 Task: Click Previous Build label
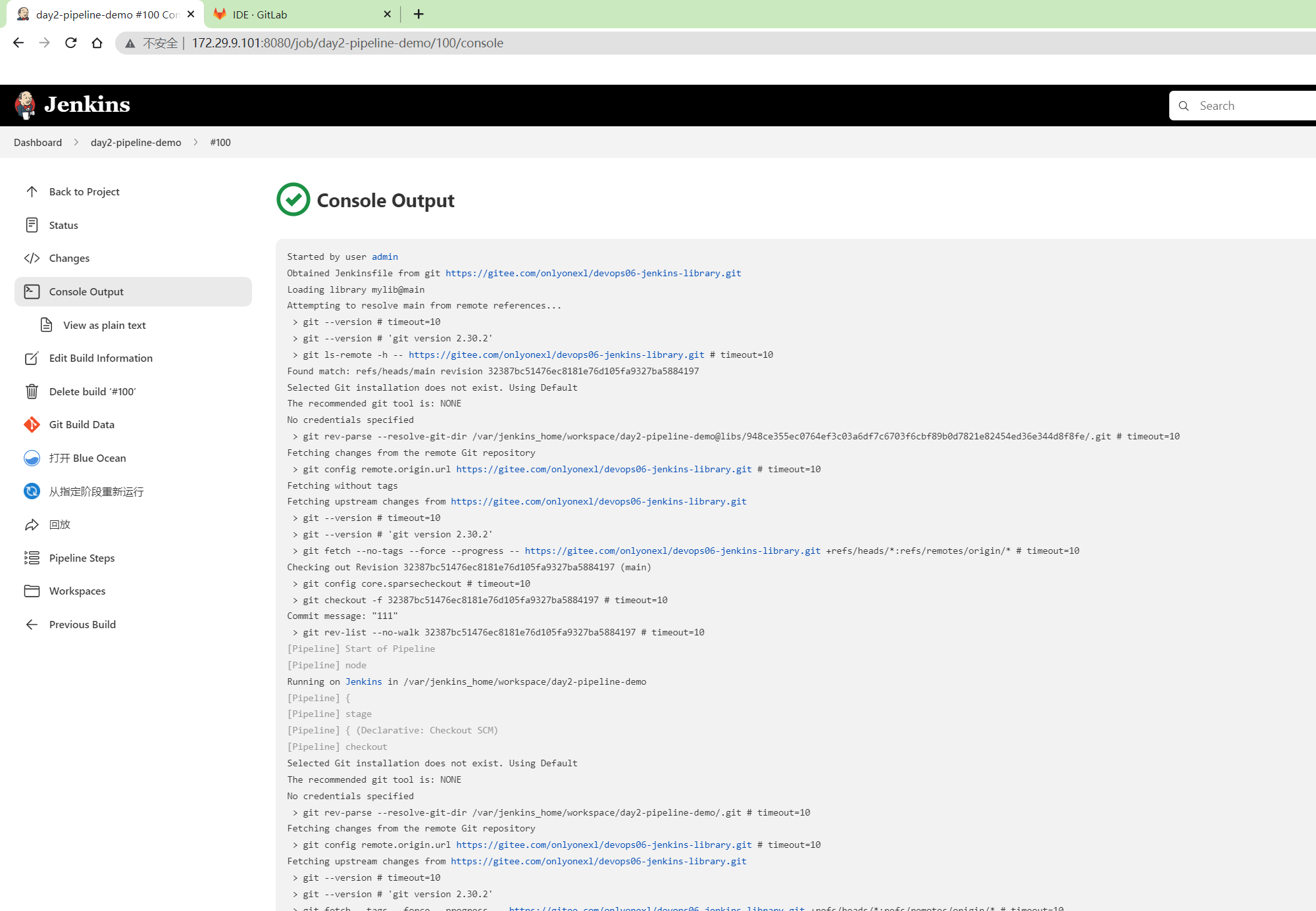click(82, 624)
